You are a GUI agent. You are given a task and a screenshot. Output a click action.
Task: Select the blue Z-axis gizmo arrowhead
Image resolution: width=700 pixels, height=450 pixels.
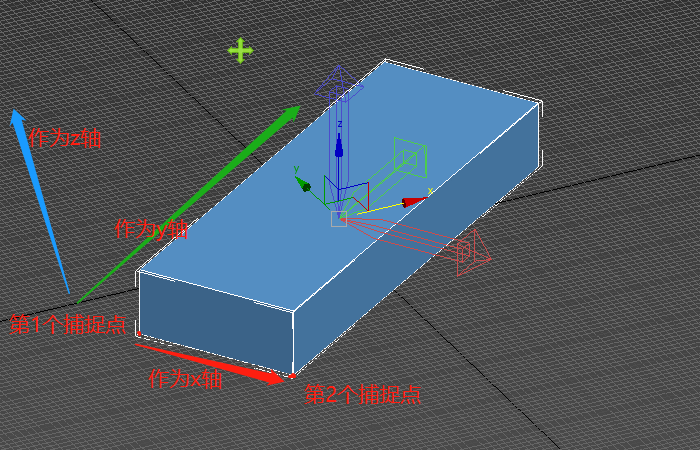click(340, 147)
